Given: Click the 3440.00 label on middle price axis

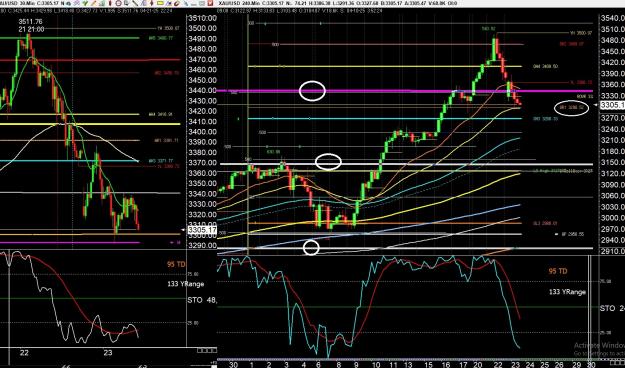Looking at the screenshot, I should tap(202, 91).
